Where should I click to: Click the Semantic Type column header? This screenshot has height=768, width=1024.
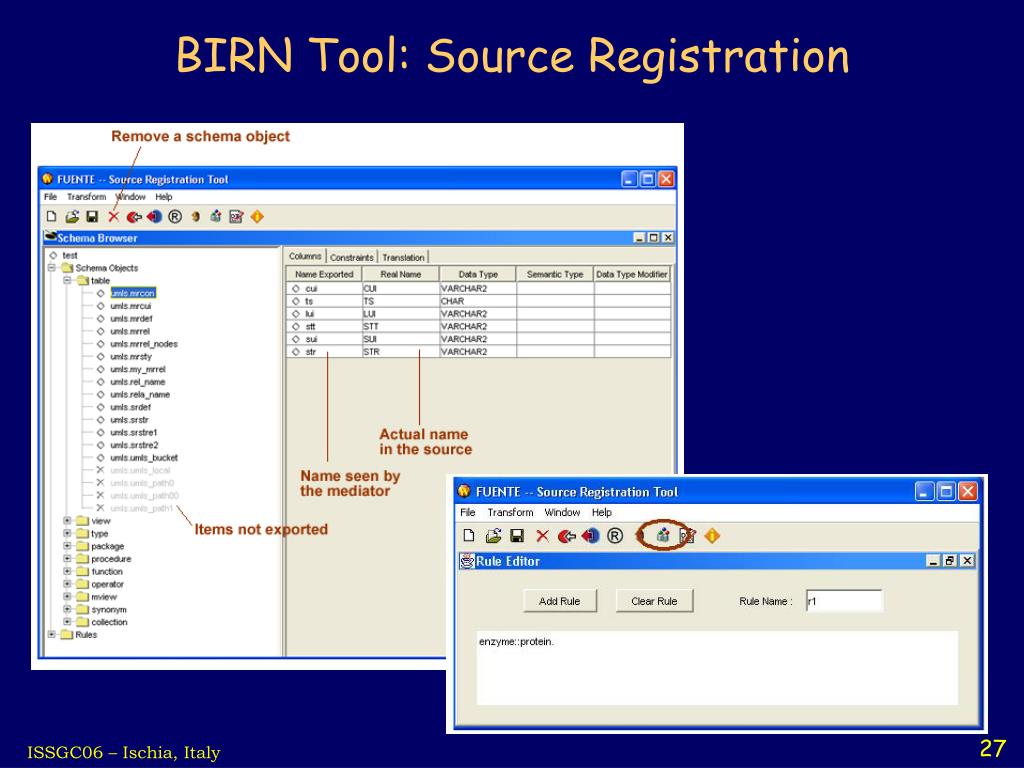555,274
